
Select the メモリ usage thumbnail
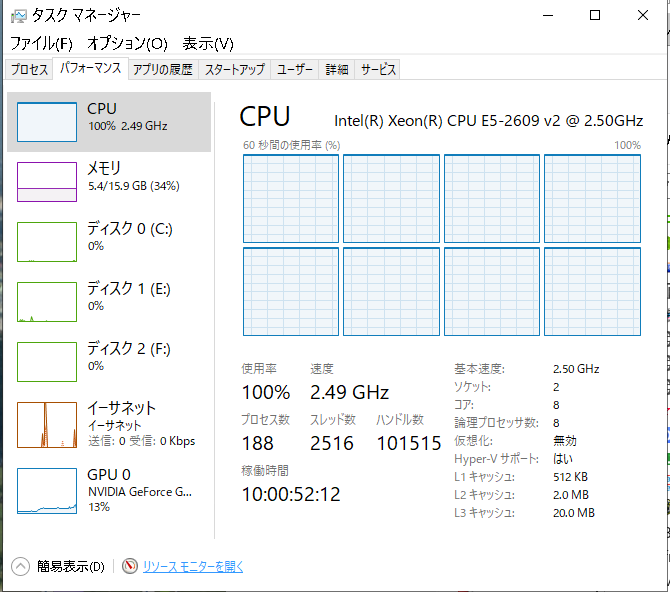pos(47,182)
